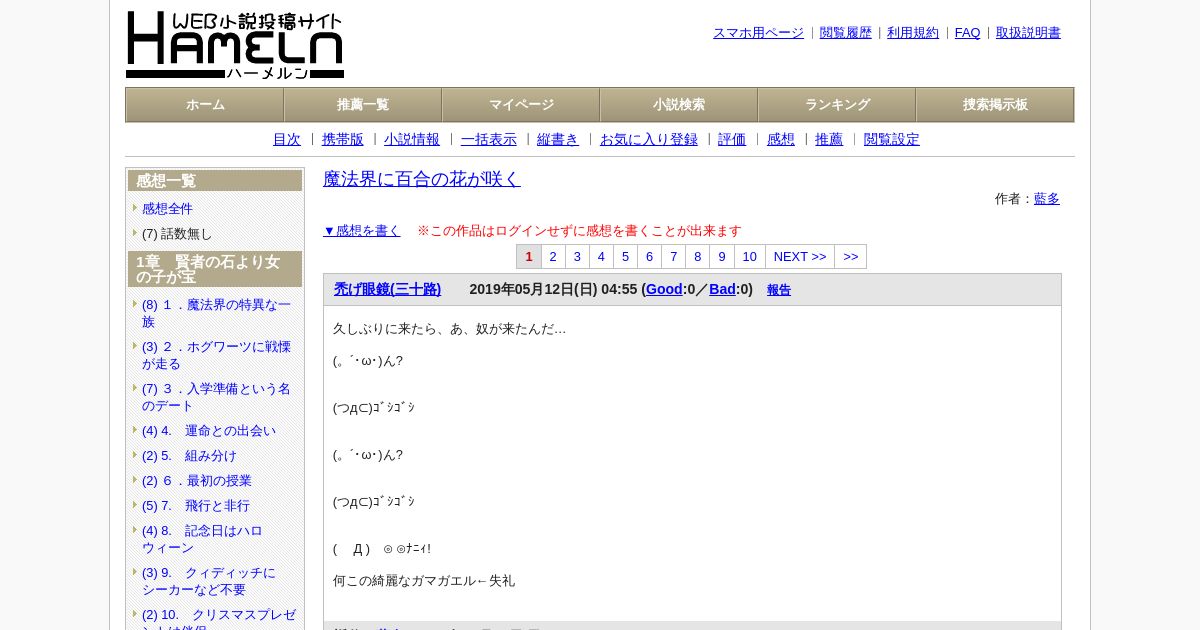Open novel title 魔法界に百合の花が咲く
1200x630 pixels.
click(422, 179)
